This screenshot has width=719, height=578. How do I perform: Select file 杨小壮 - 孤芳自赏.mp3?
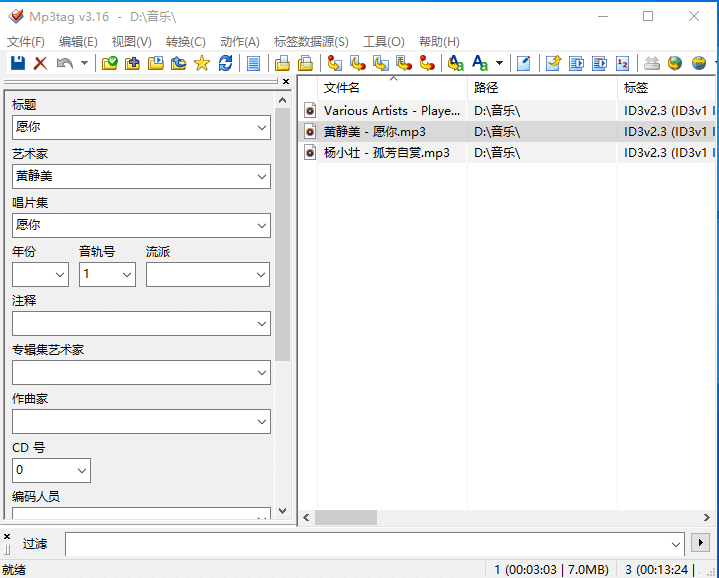pyautogui.click(x=386, y=153)
